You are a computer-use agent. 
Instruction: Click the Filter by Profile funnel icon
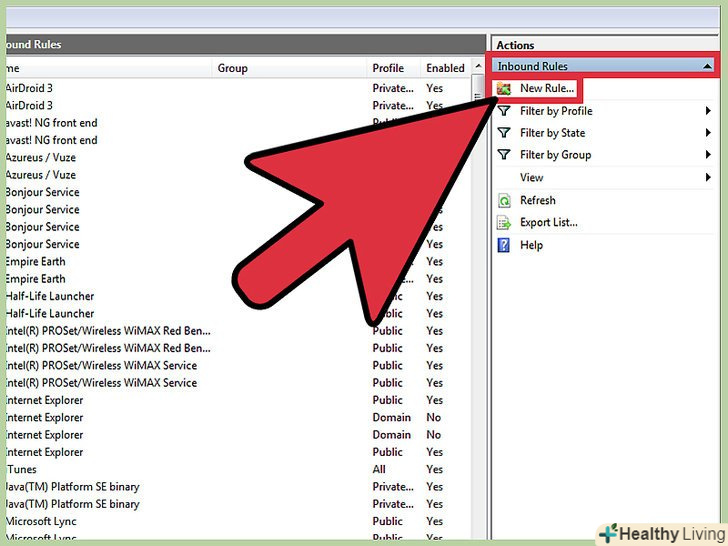504,111
